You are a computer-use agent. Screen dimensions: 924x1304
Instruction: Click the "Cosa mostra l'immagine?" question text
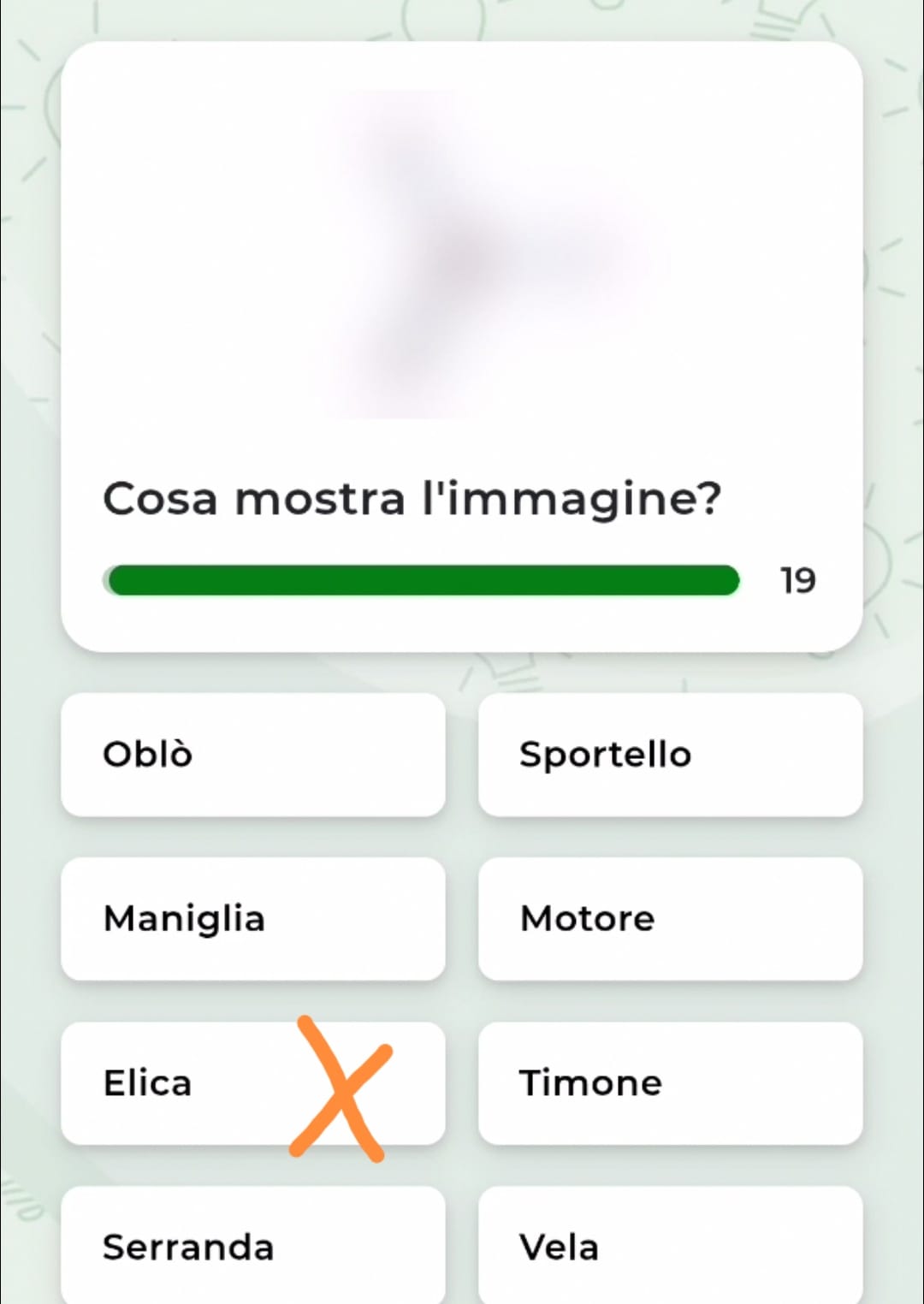412,498
